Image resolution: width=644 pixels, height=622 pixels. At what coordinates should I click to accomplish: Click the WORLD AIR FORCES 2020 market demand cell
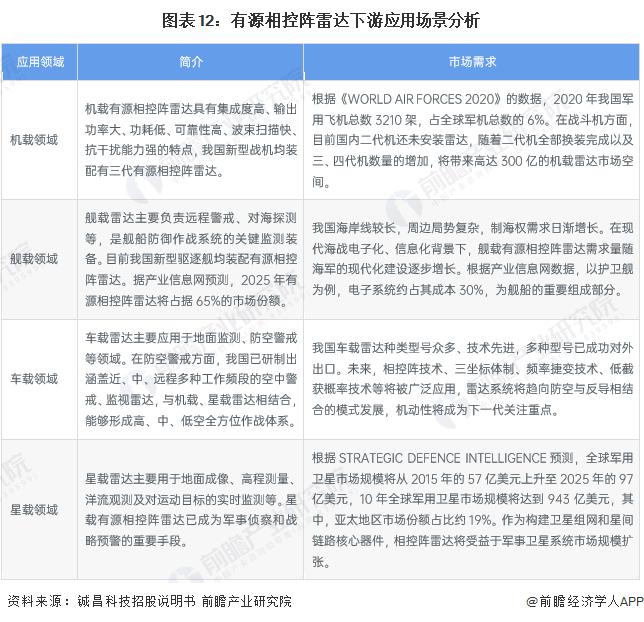(x=472, y=140)
